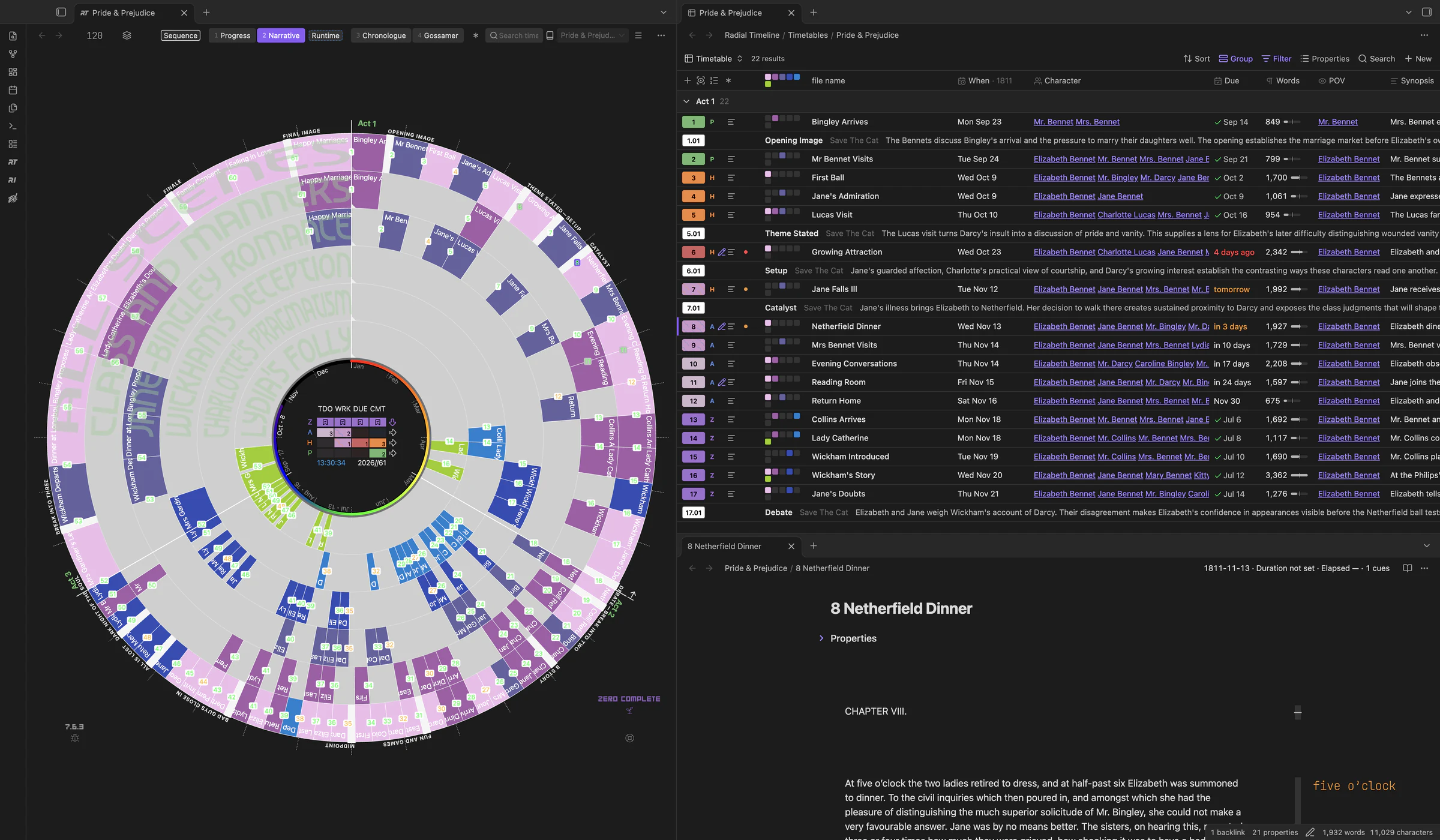Screen dimensions: 1440x840
Task: Click the Timetables breadcrumb link
Action: click(808, 35)
